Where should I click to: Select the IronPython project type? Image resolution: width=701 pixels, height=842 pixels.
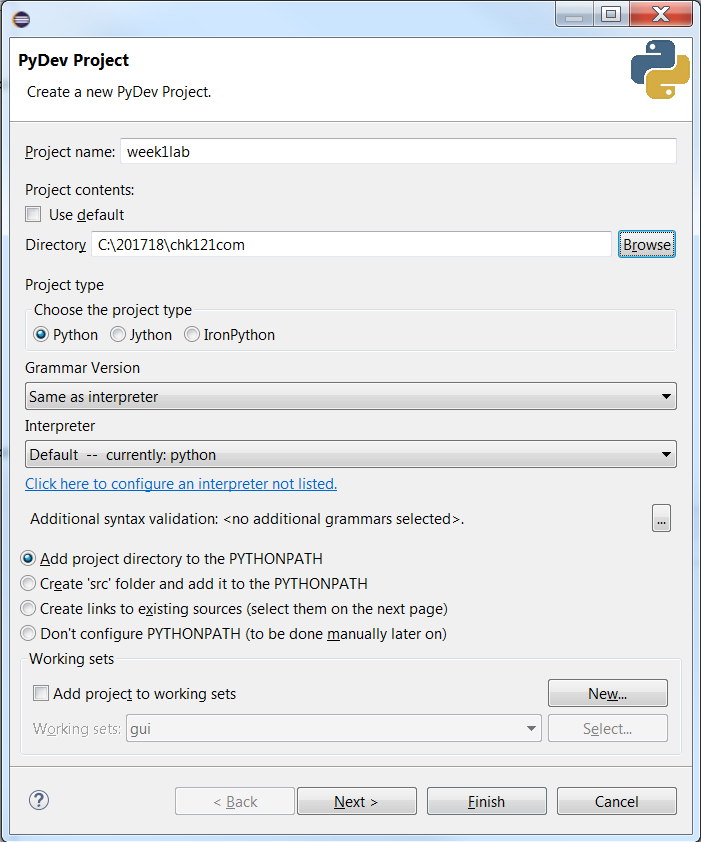pos(192,335)
